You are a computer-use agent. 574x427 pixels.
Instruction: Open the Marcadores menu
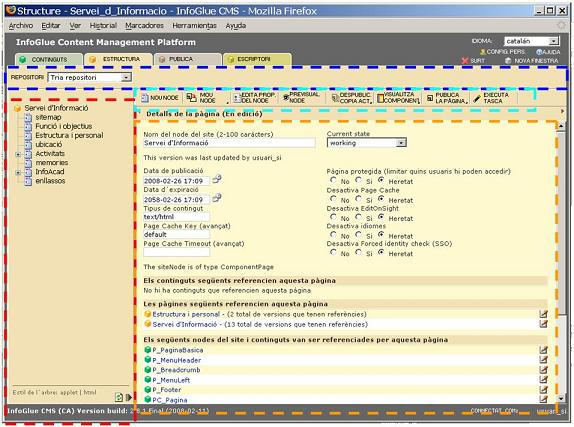[144, 26]
